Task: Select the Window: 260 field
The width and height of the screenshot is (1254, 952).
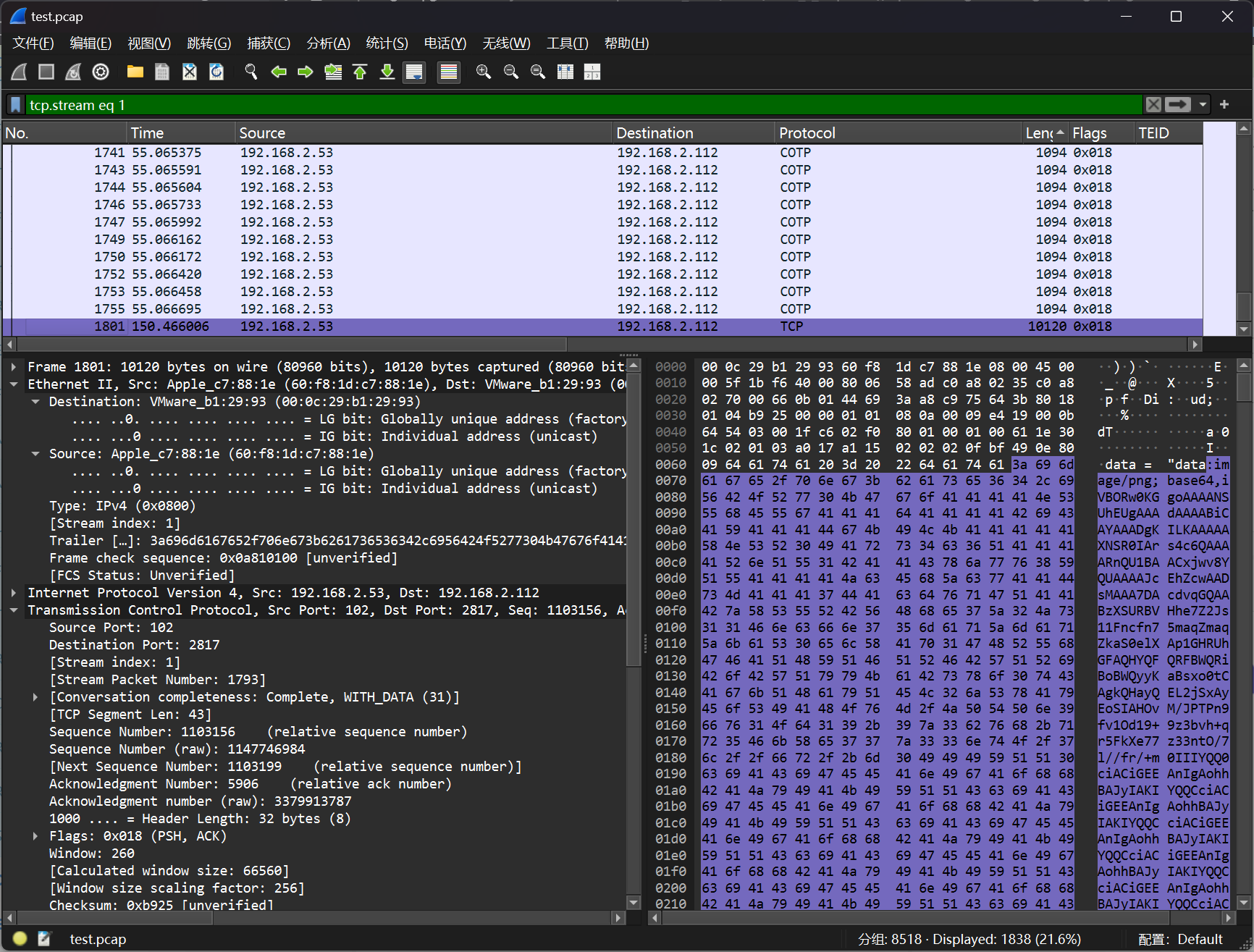Action: pyautogui.click(x=92, y=854)
